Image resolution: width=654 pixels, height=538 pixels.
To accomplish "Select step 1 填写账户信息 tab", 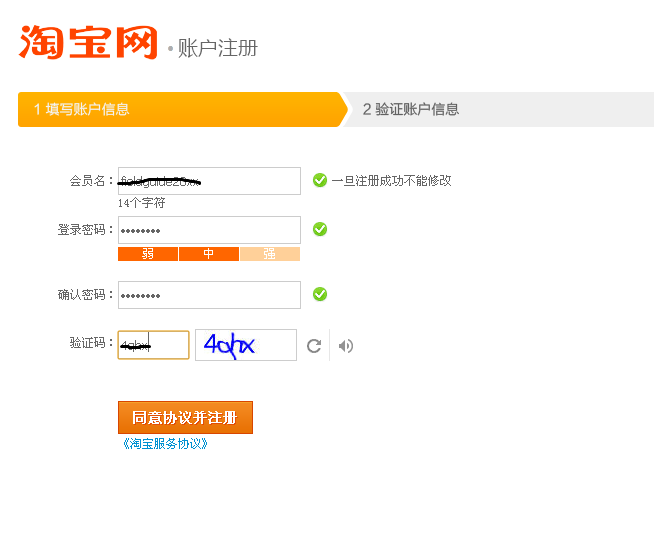I will click(x=182, y=109).
